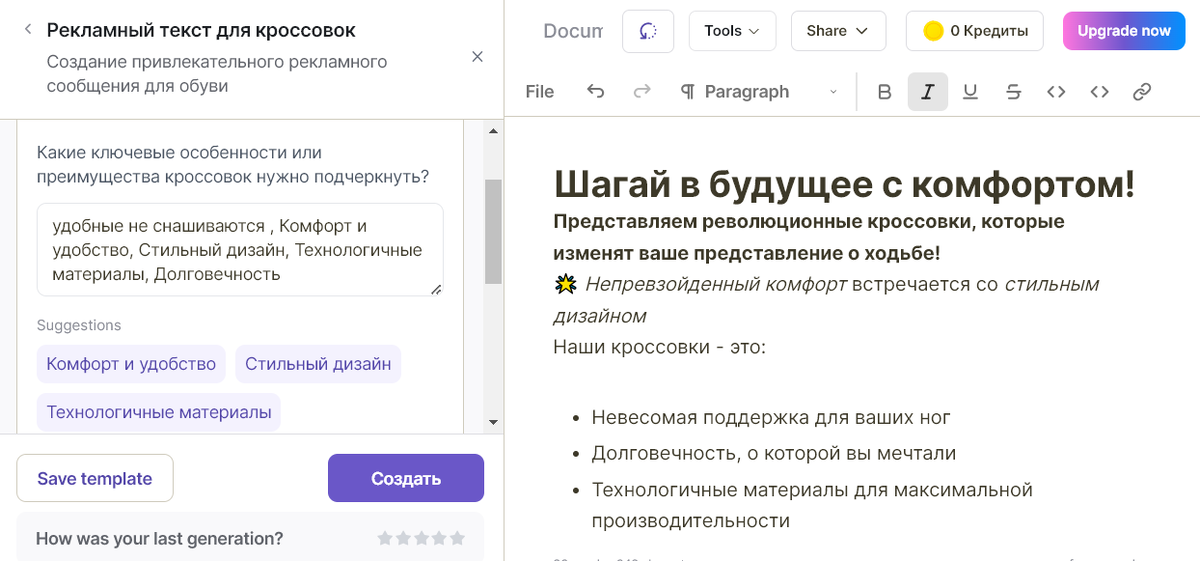The image size is (1200, 561).
Task: Click the key features text input field
Action: (x=240, y=250)
